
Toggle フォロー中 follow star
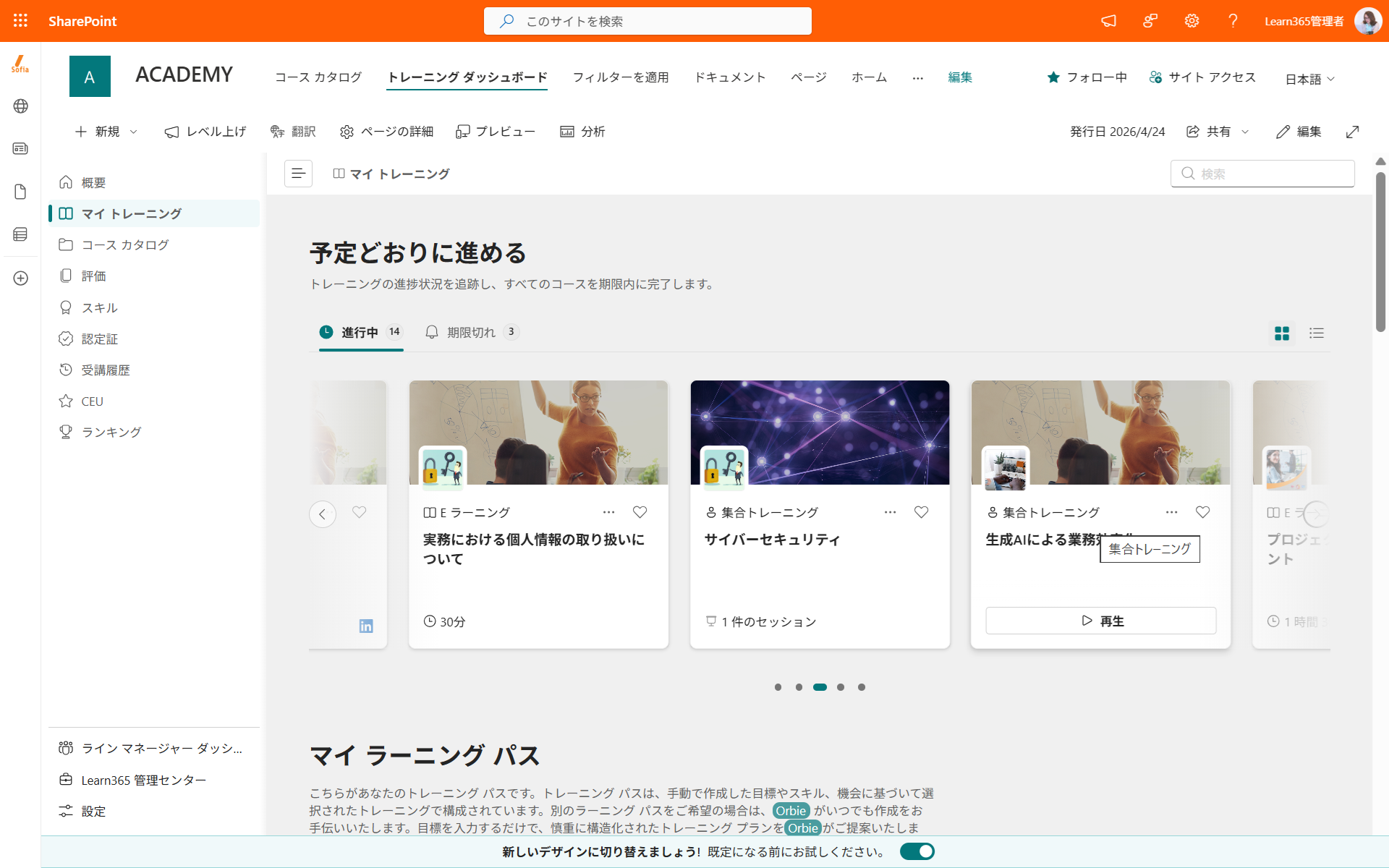1087,77
